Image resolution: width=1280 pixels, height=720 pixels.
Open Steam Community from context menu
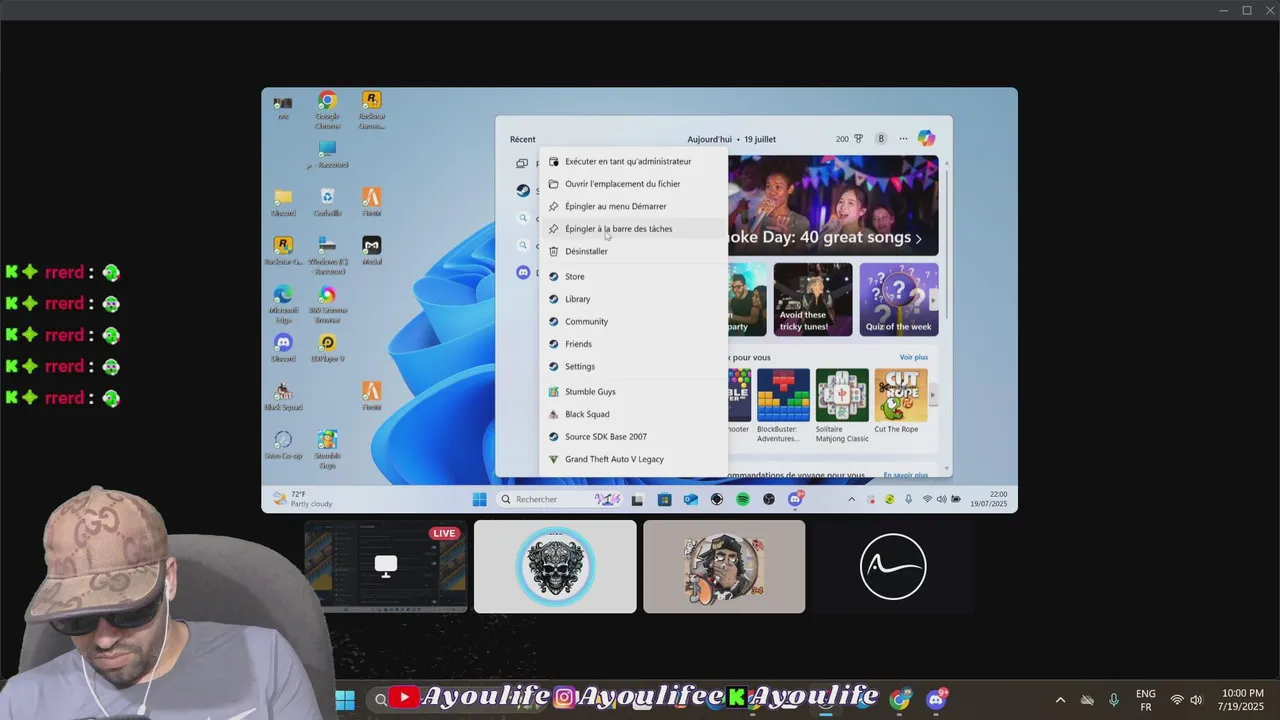634,321
